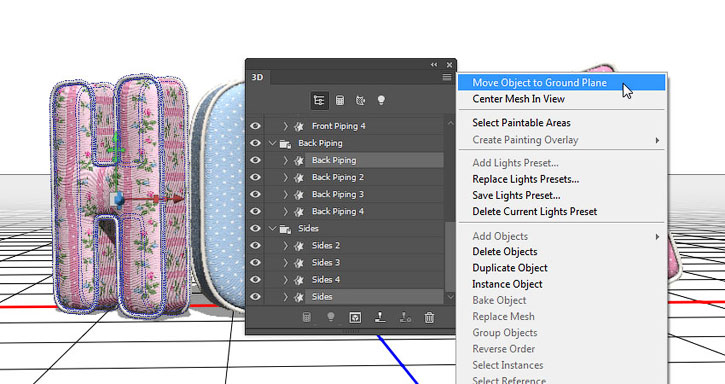Click the blue cube at 3D axis center
This screenshot has width=725, height=384.
[x=118, y=200]
